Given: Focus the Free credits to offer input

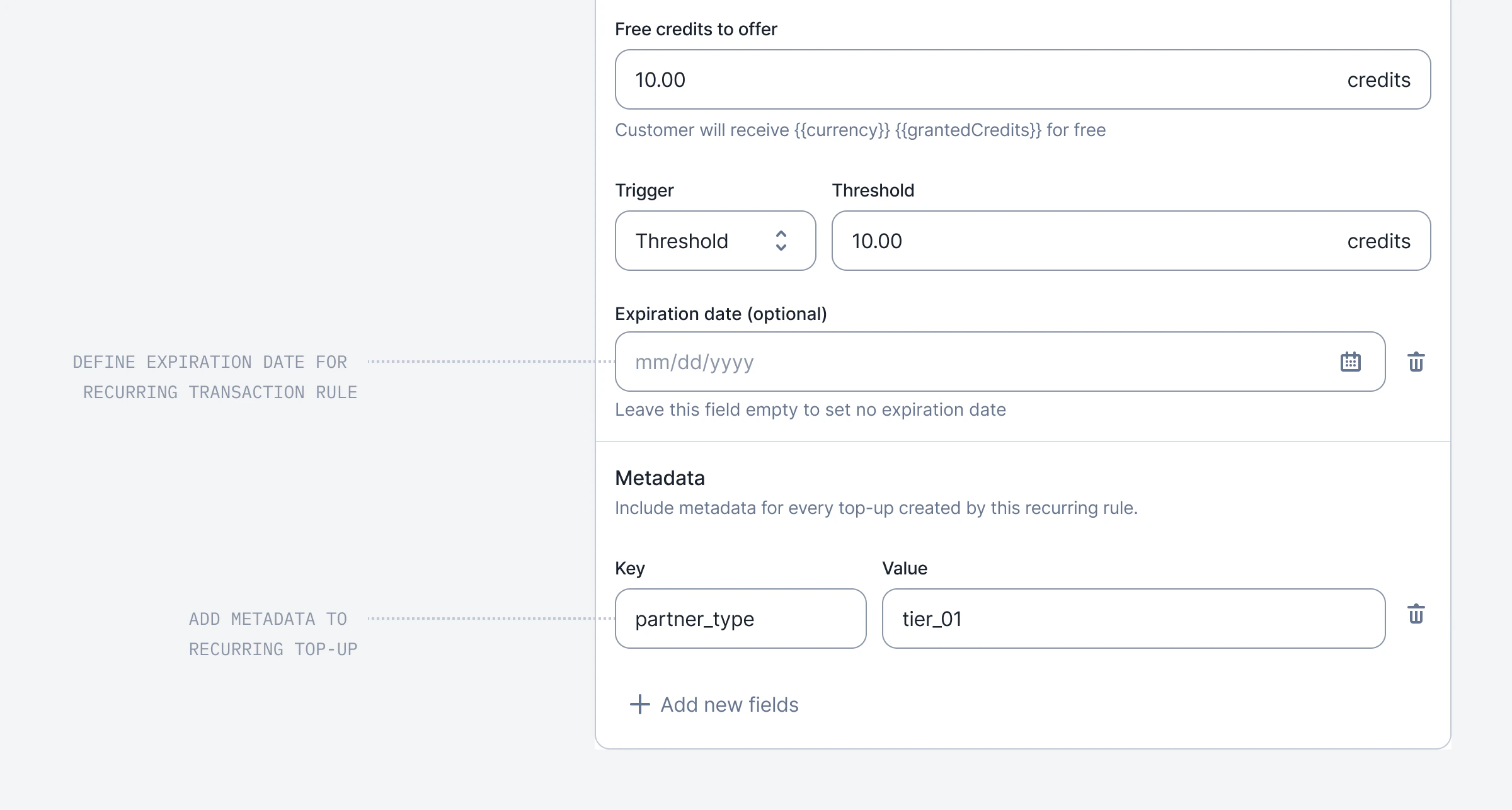Looking at the screenshot, I should (x=1022, y=79).
